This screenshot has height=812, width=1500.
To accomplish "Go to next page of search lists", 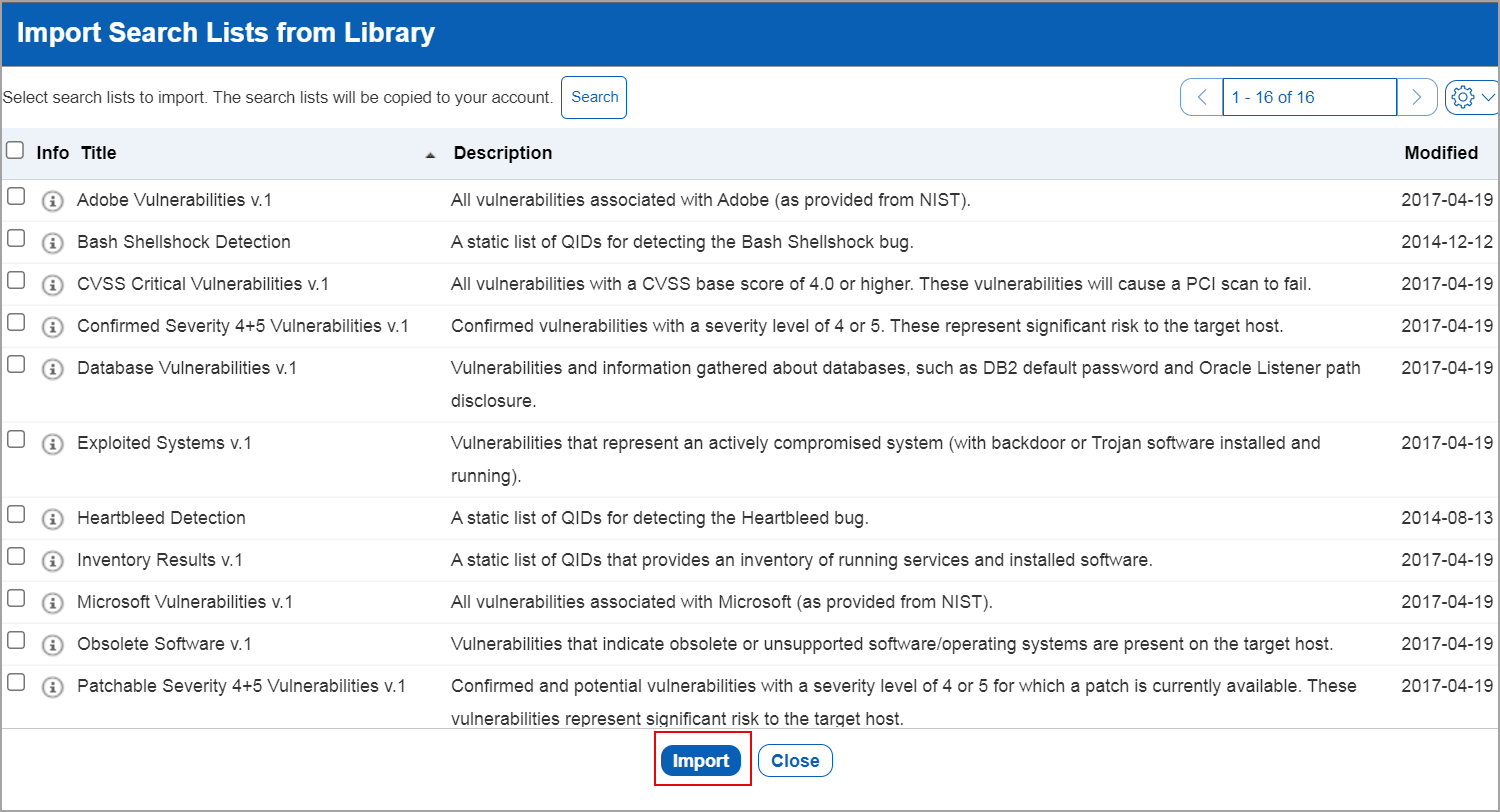I will tap(1416, 97).
